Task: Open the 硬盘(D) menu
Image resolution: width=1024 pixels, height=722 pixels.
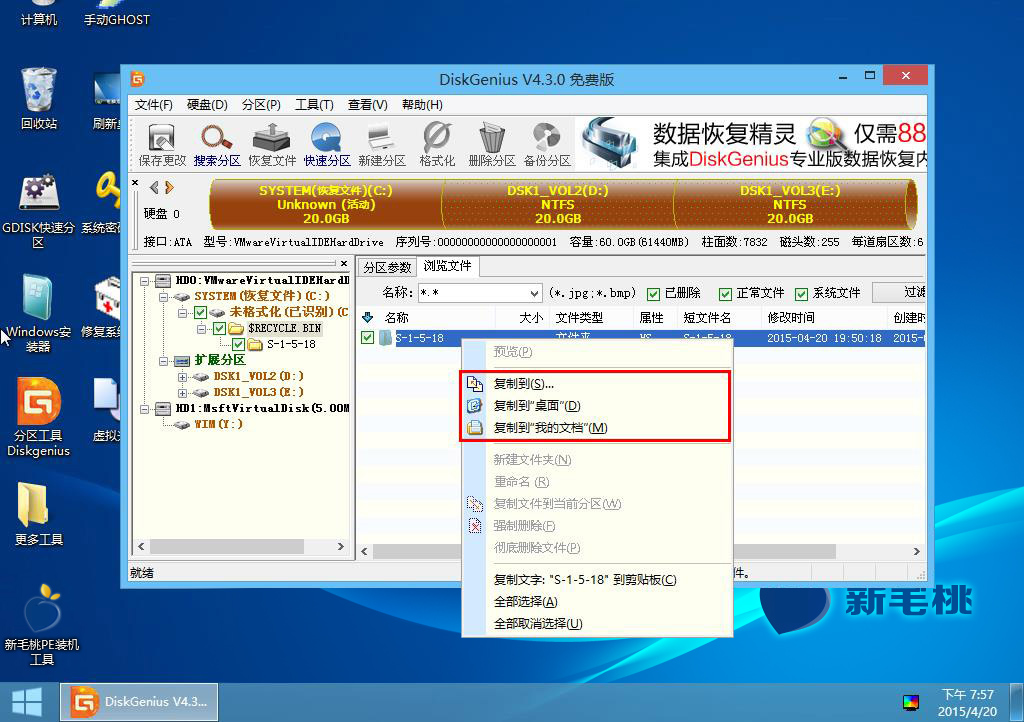Action: (207, 105)
